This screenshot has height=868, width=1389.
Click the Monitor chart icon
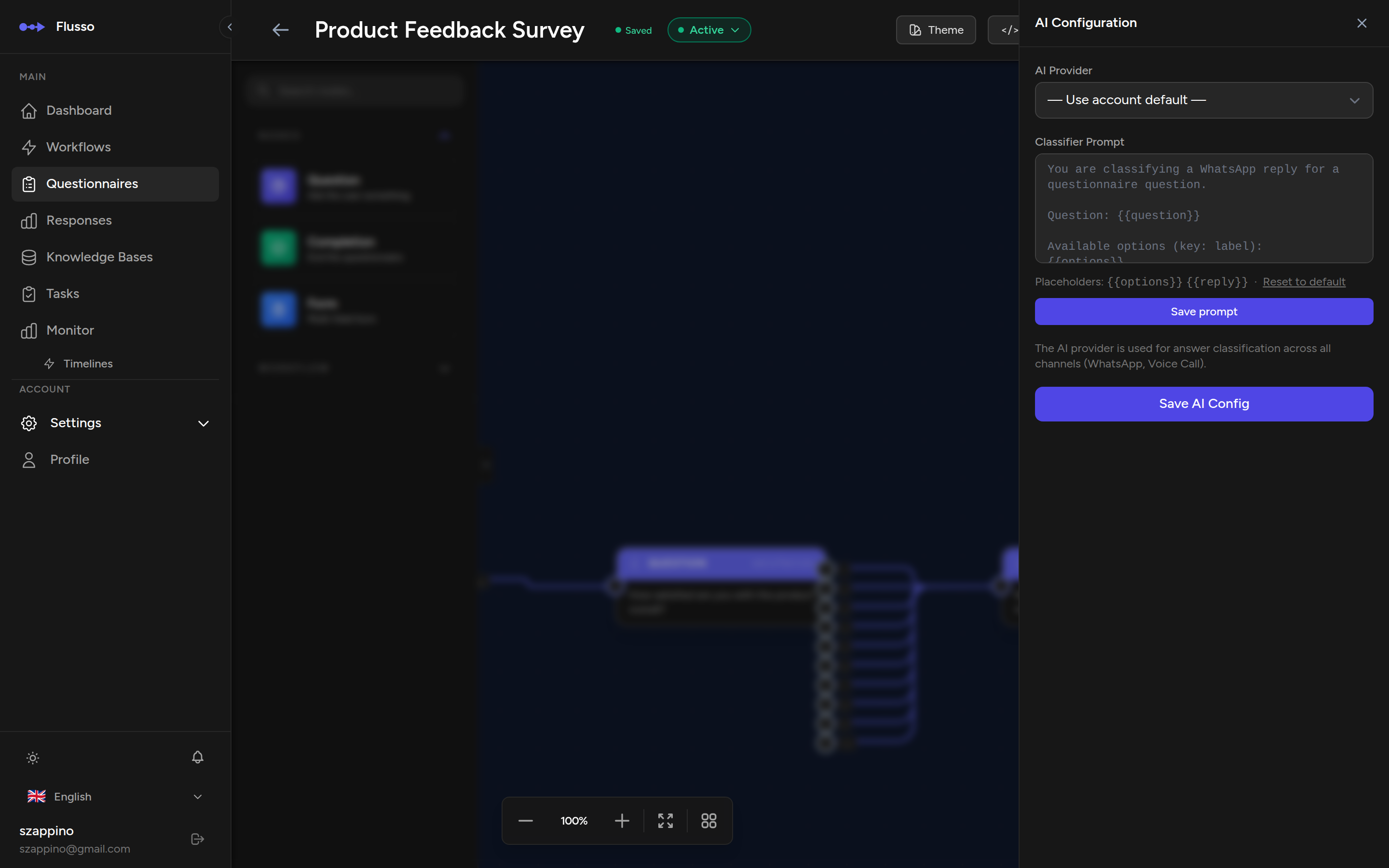point(29,331)
